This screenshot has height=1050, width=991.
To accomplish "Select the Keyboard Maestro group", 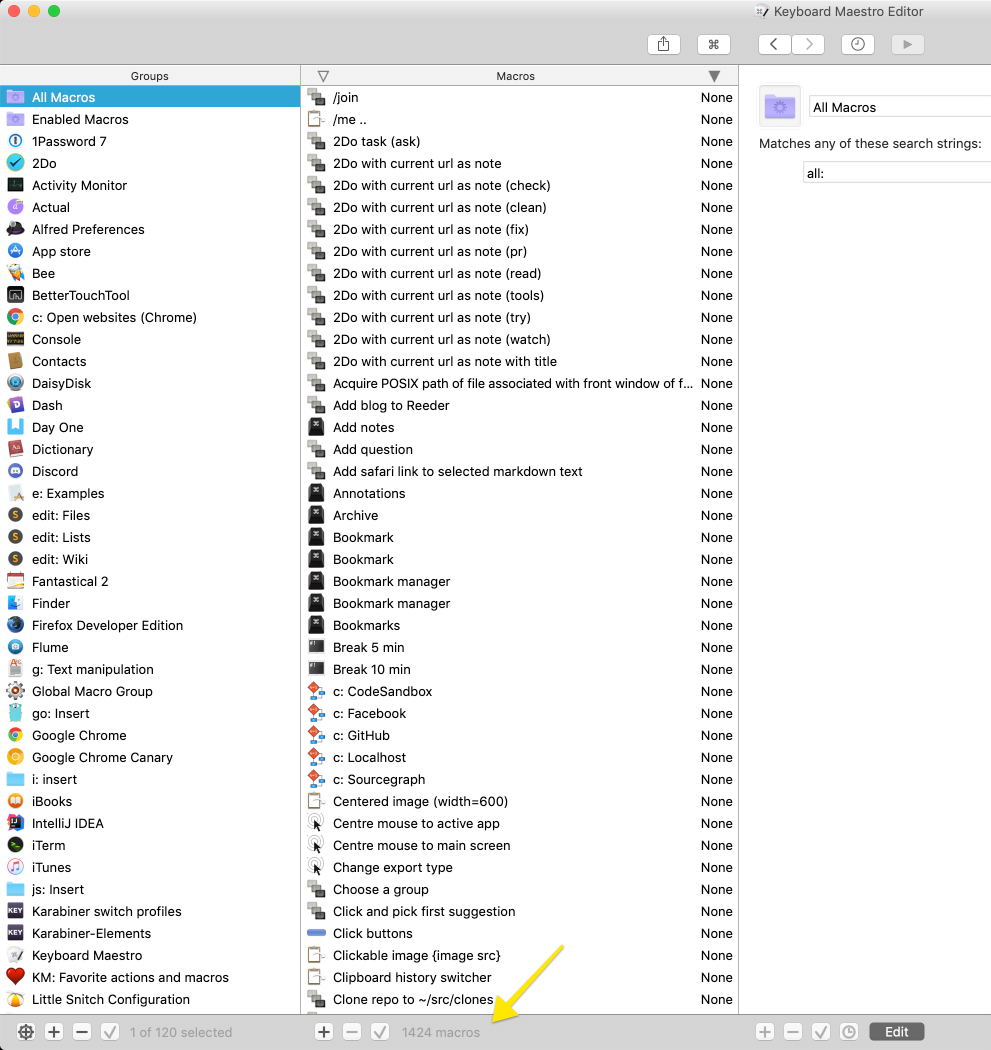I will [x=150, y=956].
